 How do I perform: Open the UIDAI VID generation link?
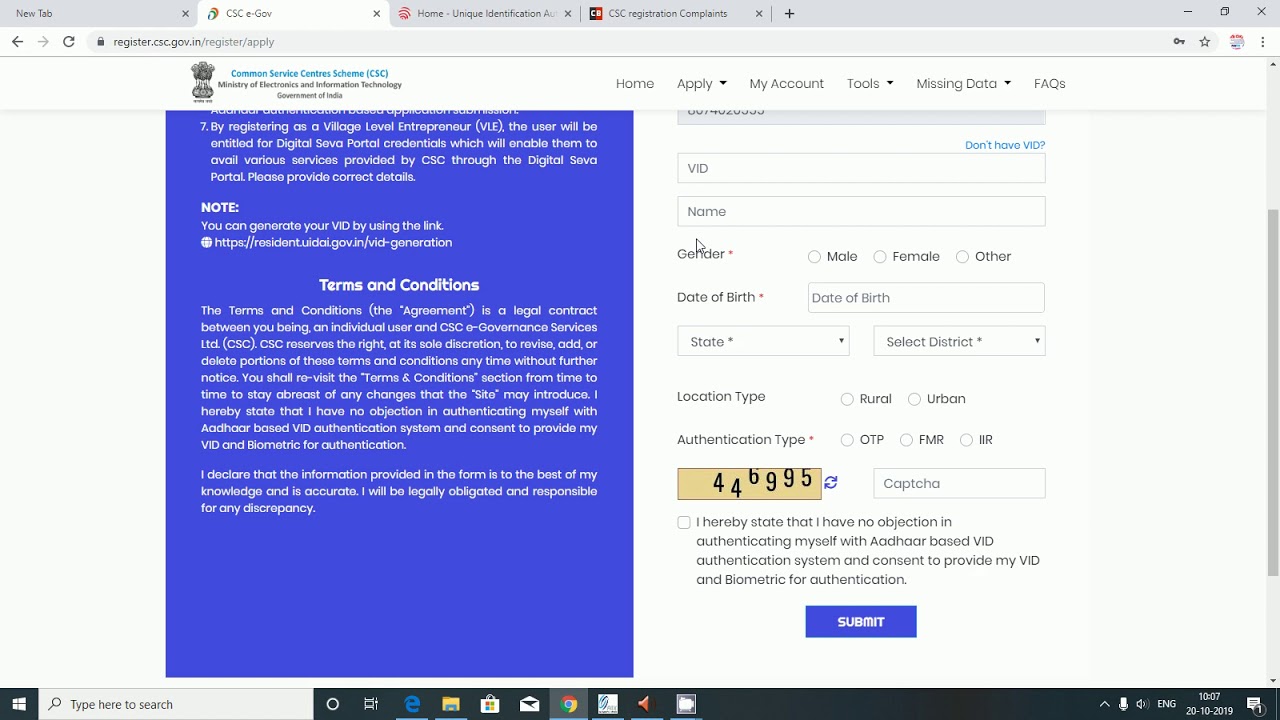(333, 243)
